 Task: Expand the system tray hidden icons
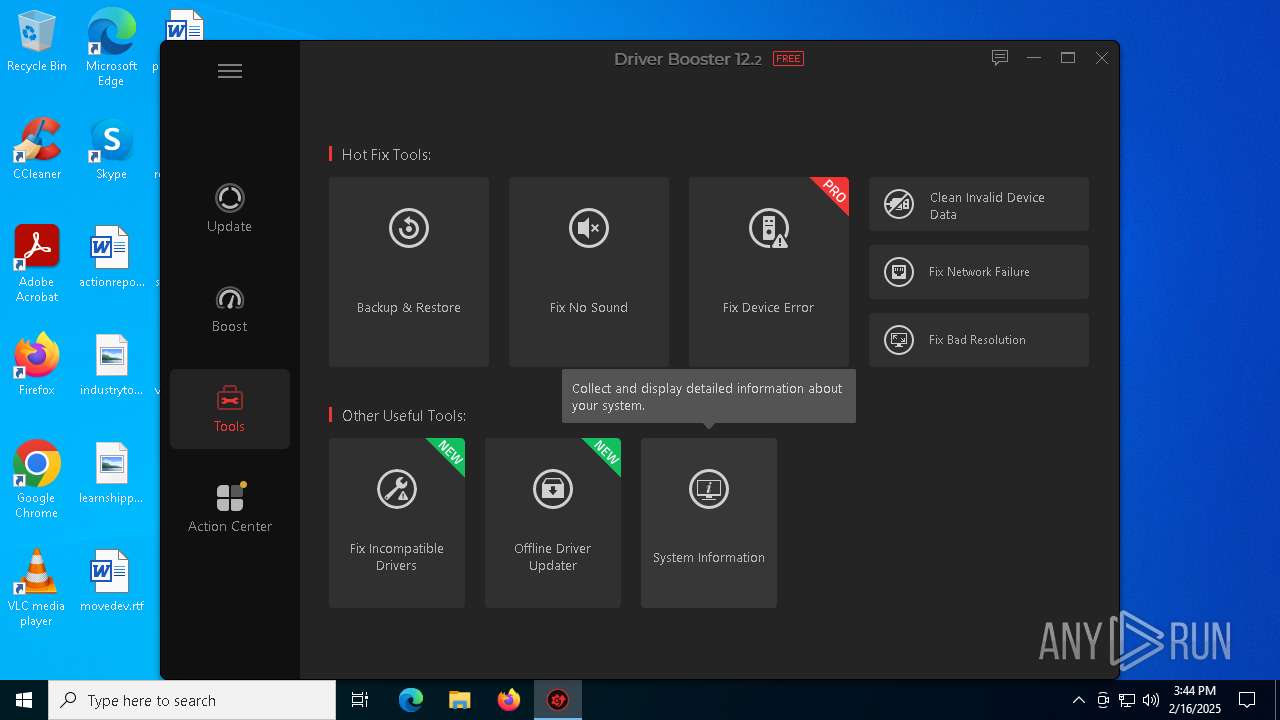pyautogui.click(x=1078, y=700)
